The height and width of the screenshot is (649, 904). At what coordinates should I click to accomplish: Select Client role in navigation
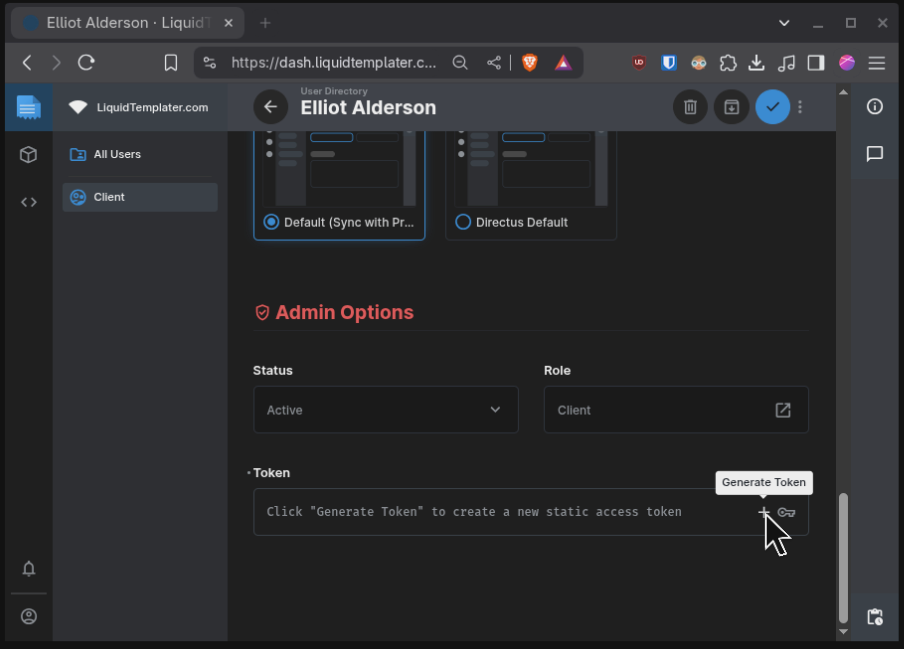pyautogui.click(x=140, y=197)
